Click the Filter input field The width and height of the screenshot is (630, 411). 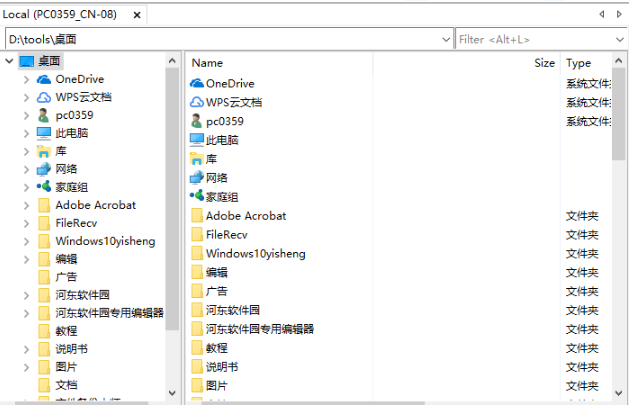[533, 39]
